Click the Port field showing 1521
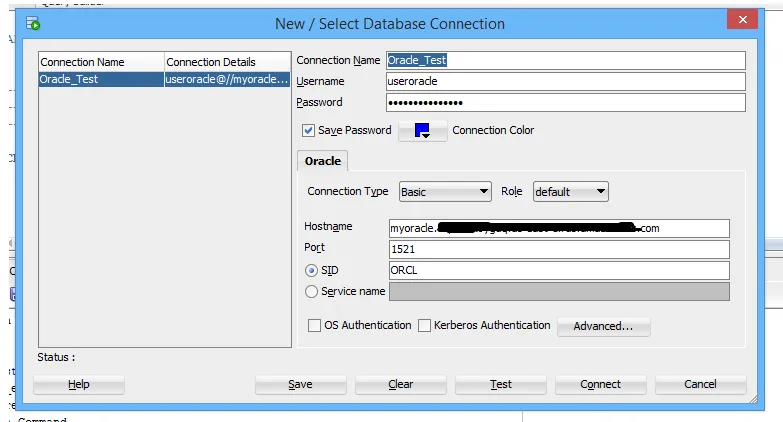This screenshot has height=422, width=783. [x=559, y=249]
